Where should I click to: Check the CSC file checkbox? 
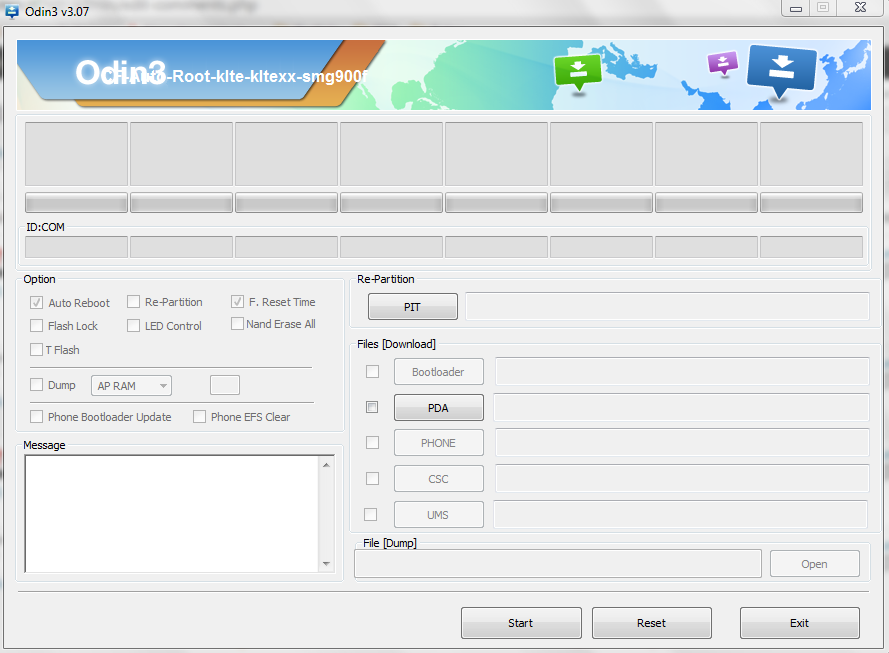pyautogui.click(x=372, y=478)
